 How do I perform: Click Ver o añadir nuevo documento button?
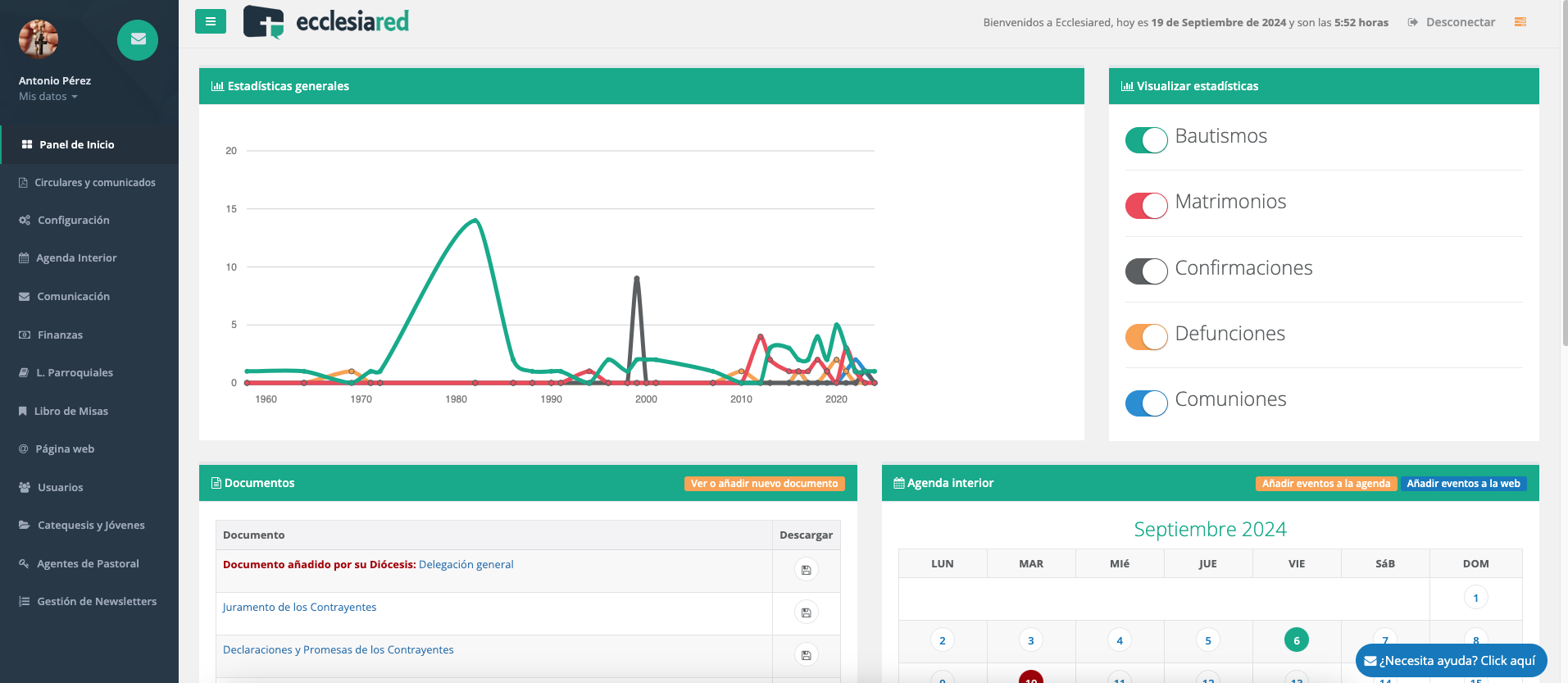(764, 484)
